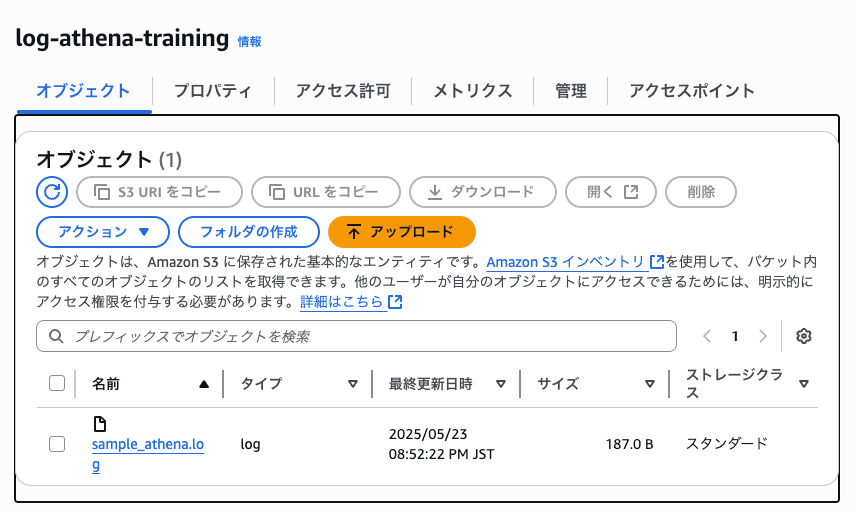This screenshot has width=856, height=512.
Task: Click the external link icon after 詳細はこちら
Action: tap(395, 301)
